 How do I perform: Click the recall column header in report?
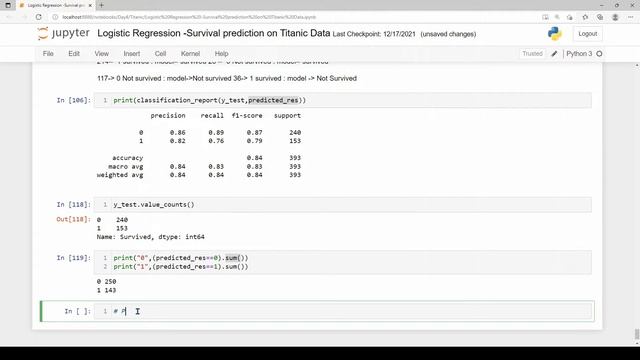pyautogui.click(x=212, y=116)
